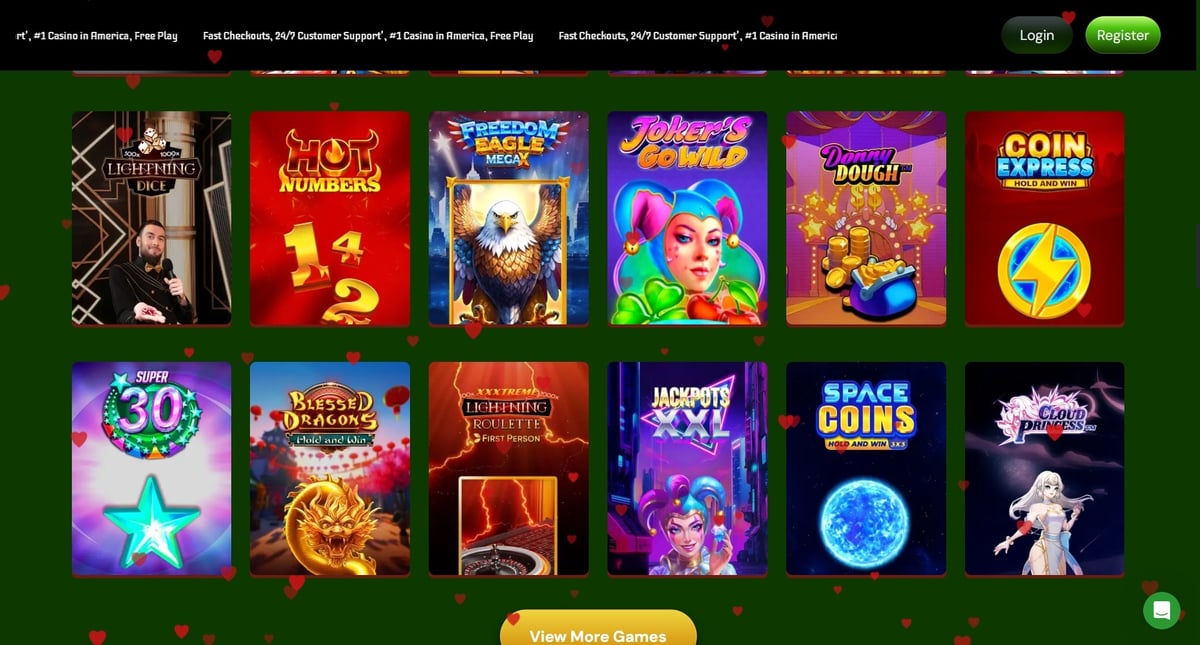The height and width of the screenshot is (645, 1200).
Task: Open Blessed Dragons Hold and Win
Action: [330, 468]
